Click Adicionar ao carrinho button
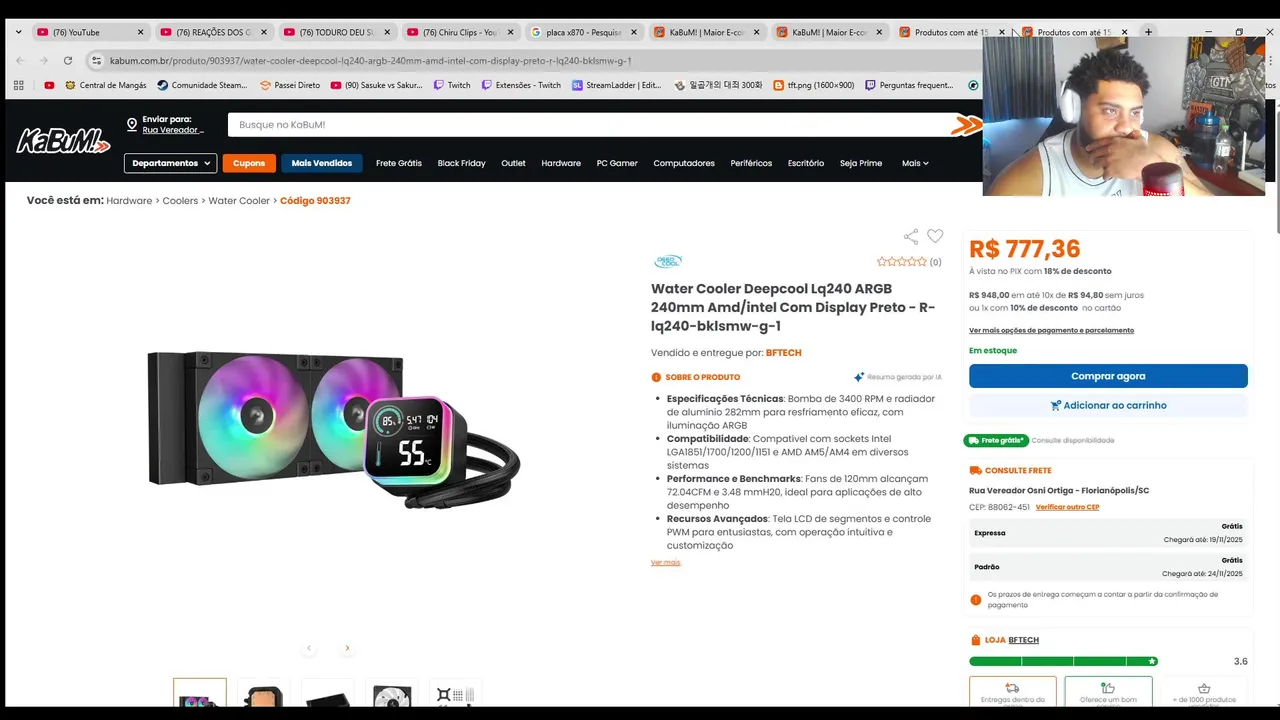This screenshot has height=720, width=1280. tap(1108, 405)
